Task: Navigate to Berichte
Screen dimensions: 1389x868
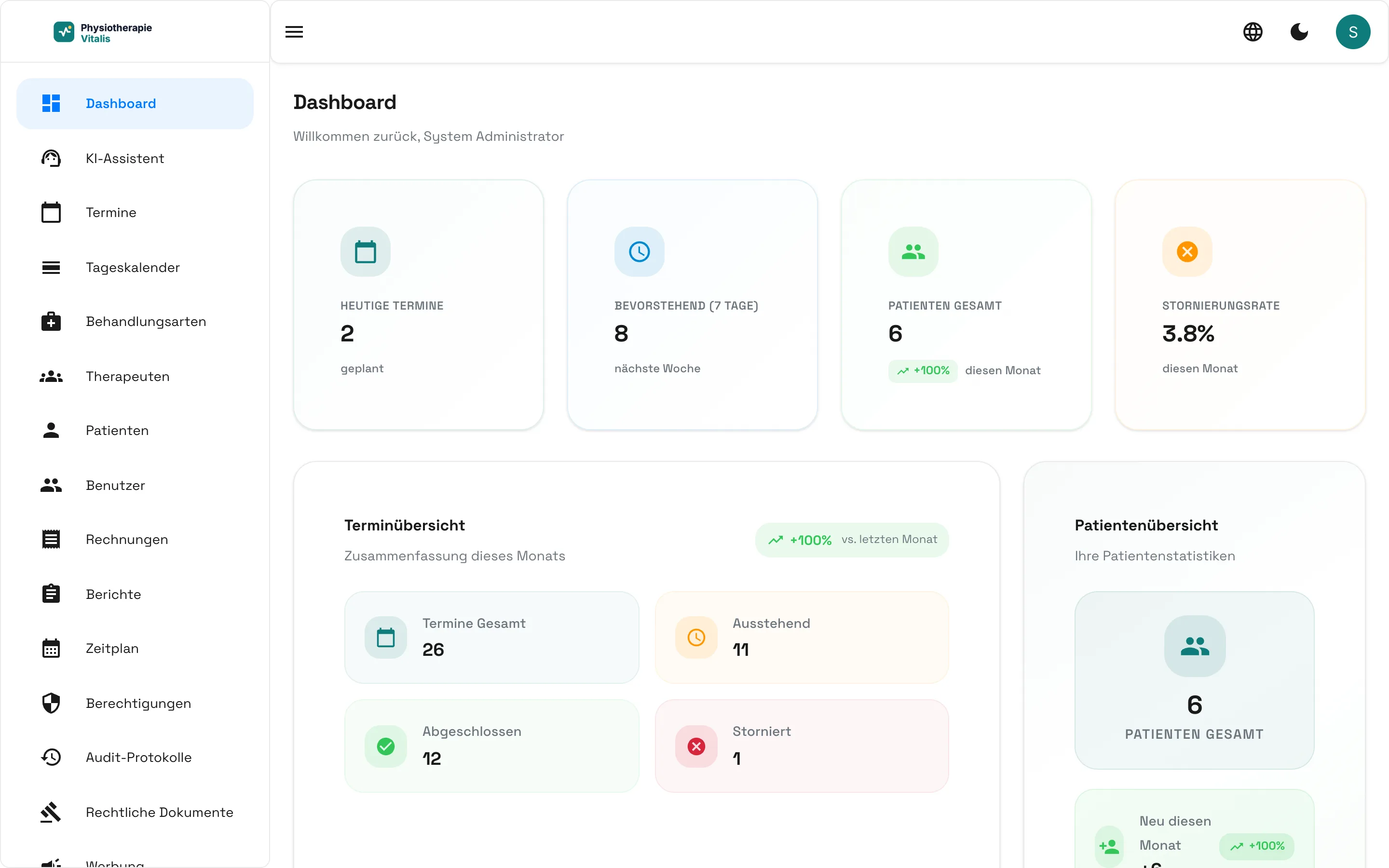Action: [x=135, y=594]
